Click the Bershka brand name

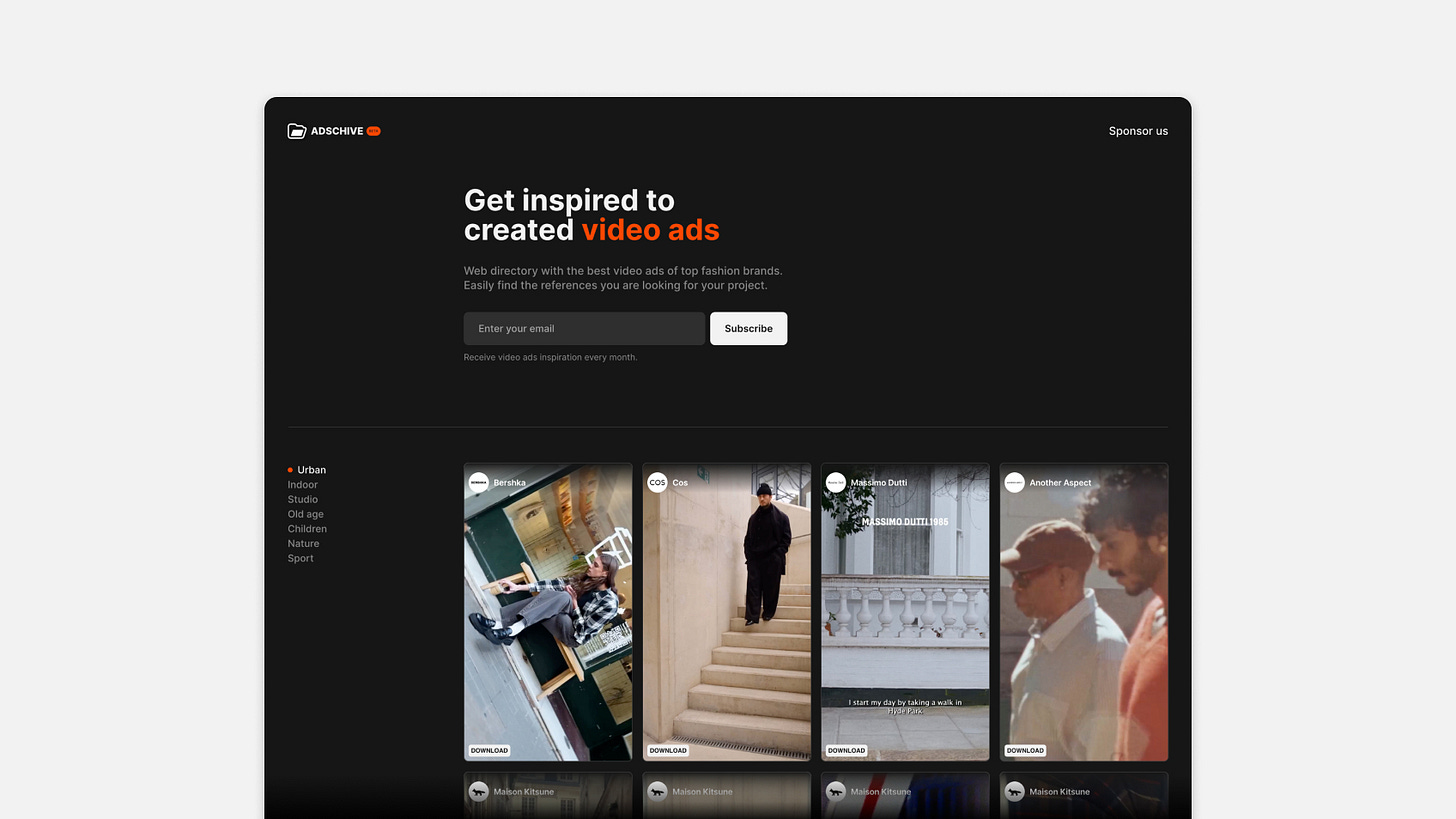tap(509, 483)
